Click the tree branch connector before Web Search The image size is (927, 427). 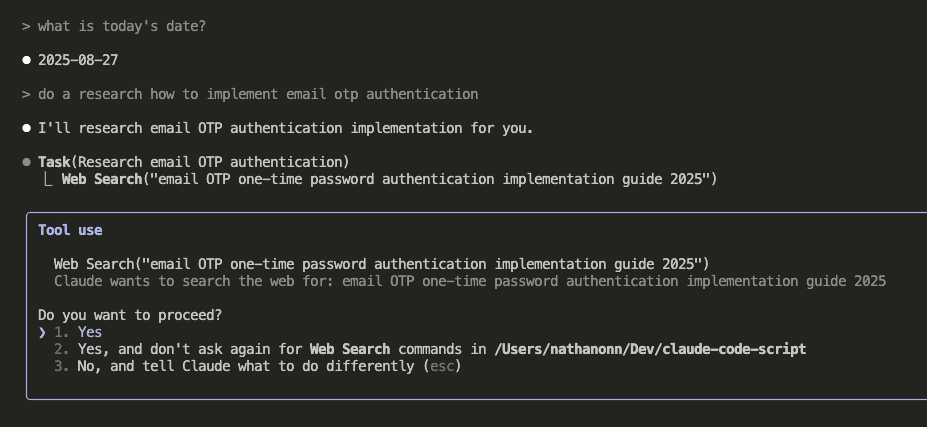pyautogui.click(x=48, y=179)
